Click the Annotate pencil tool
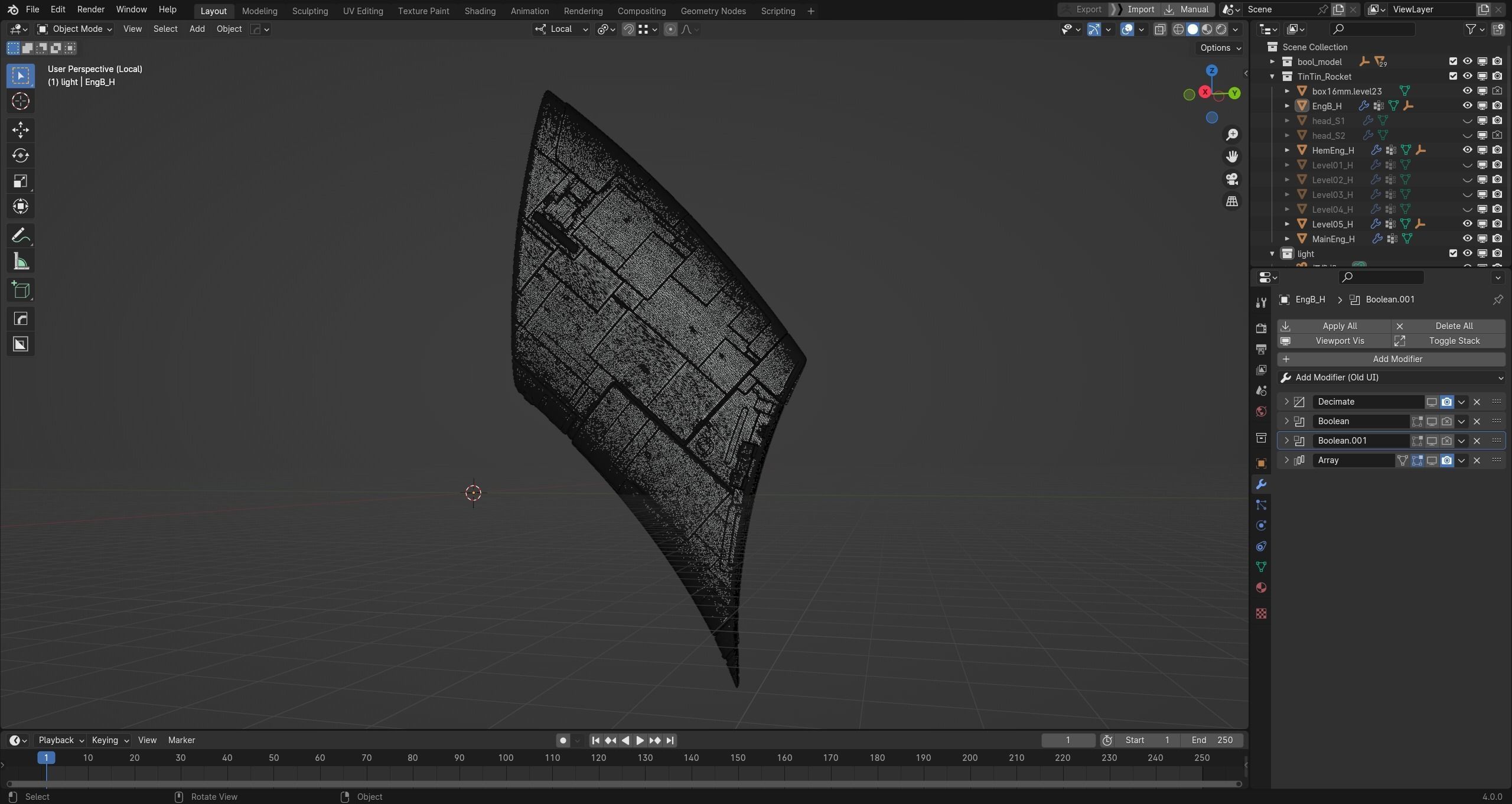 click(x=21, y=236)
